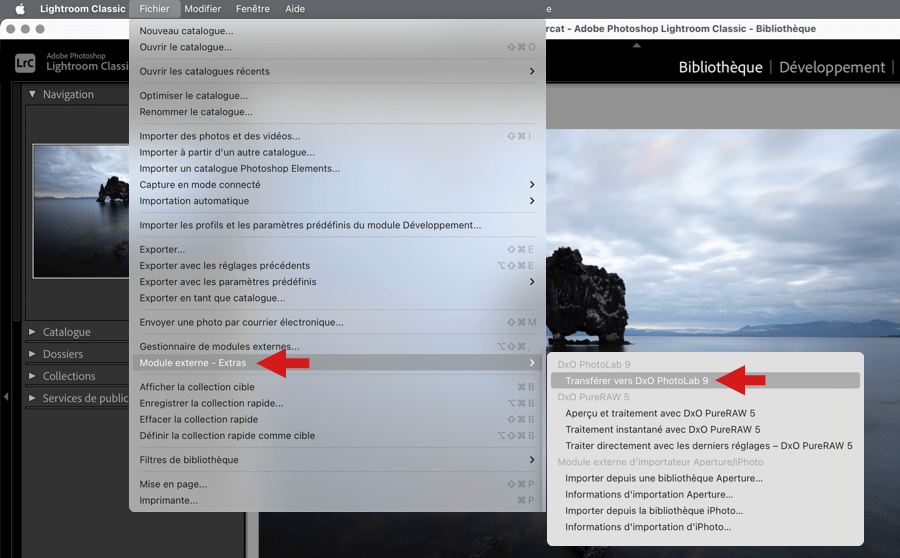Select Définir la collection rapide comme cible
This screenshot has width=900, height=558.
tap(337, 435)
